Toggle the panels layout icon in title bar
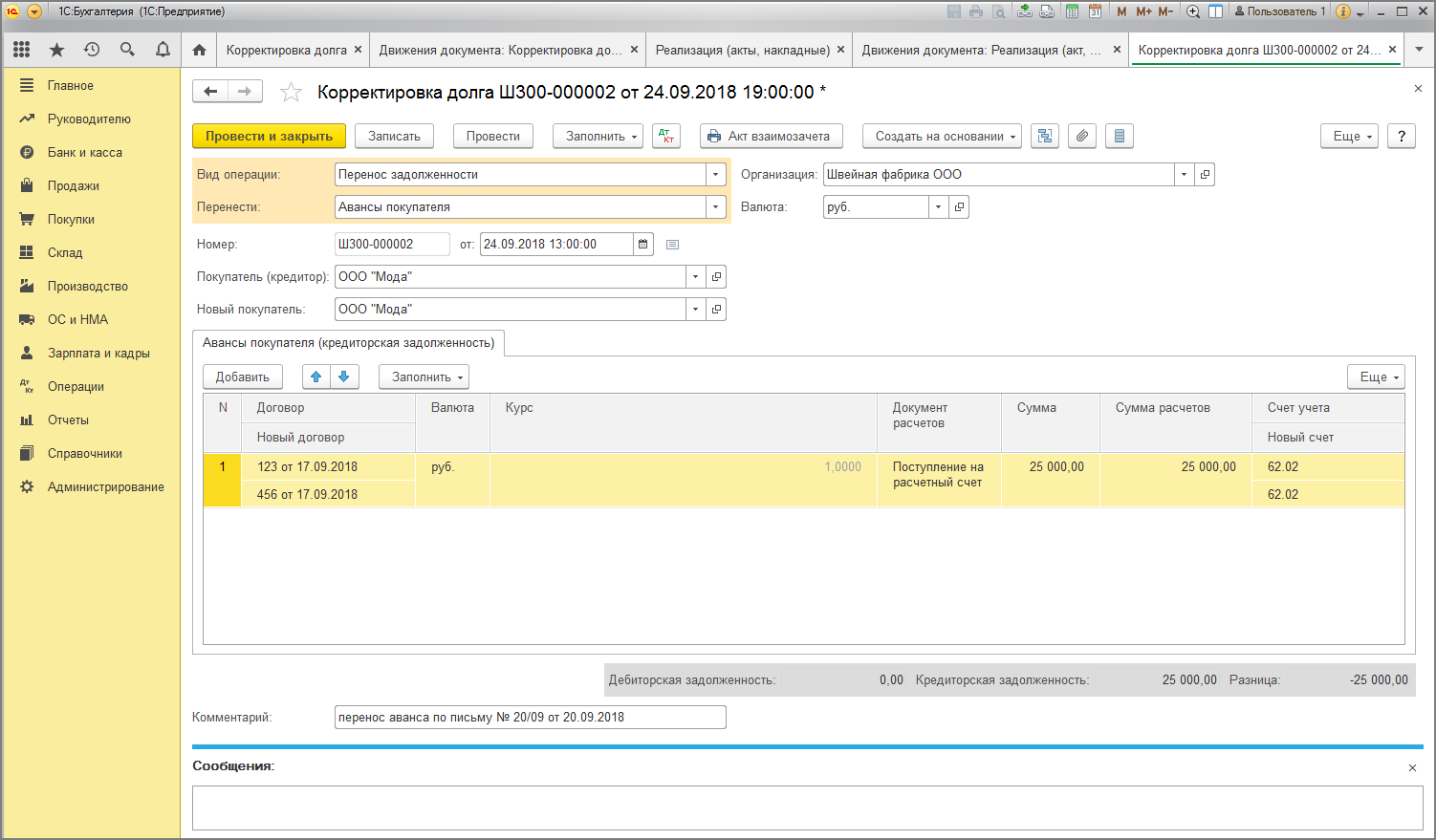The height and width of the screenshot is (840, 1436). pyautogui.click(x=1215, y=11)
